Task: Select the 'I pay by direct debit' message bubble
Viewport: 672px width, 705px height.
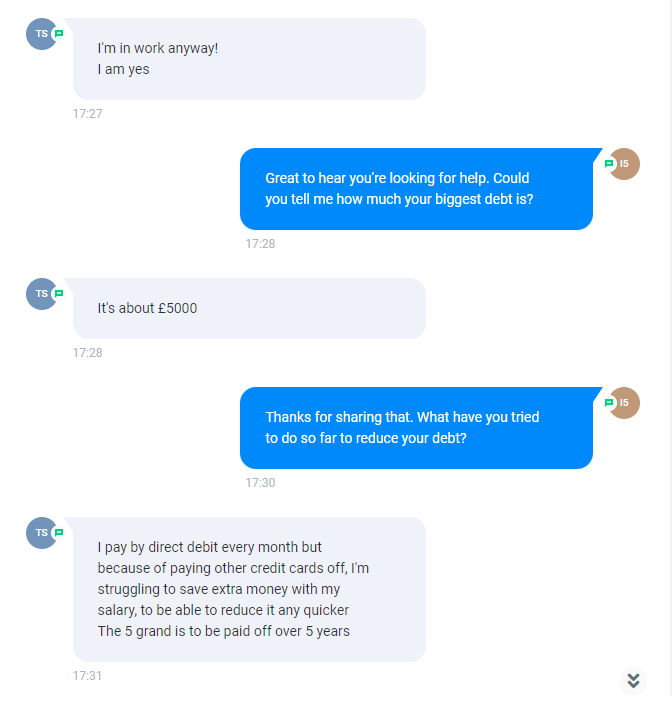Action: pos(249,589)
